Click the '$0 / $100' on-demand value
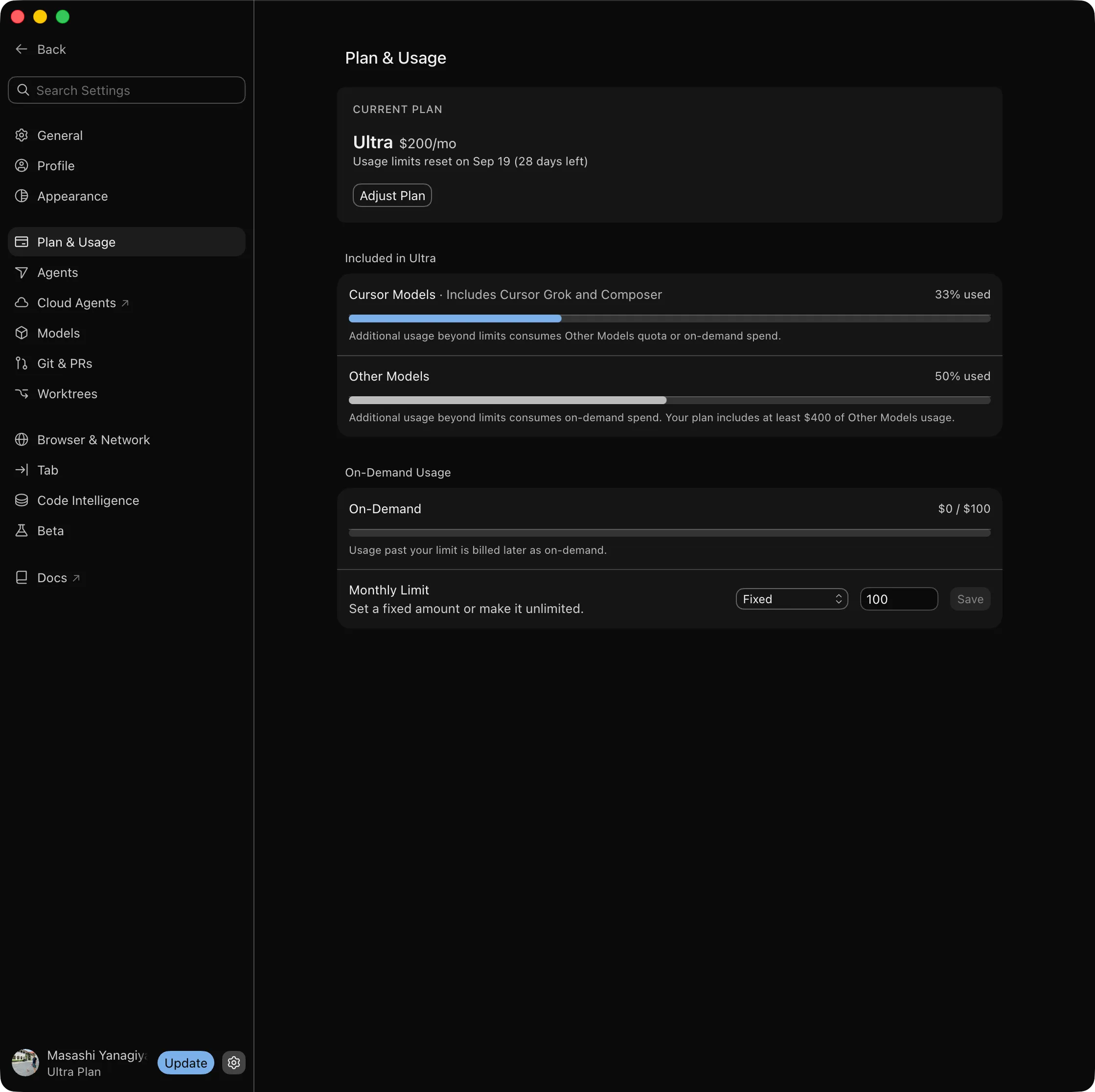The height and width of the screenshot is (1092, 1095). [964, 509]
